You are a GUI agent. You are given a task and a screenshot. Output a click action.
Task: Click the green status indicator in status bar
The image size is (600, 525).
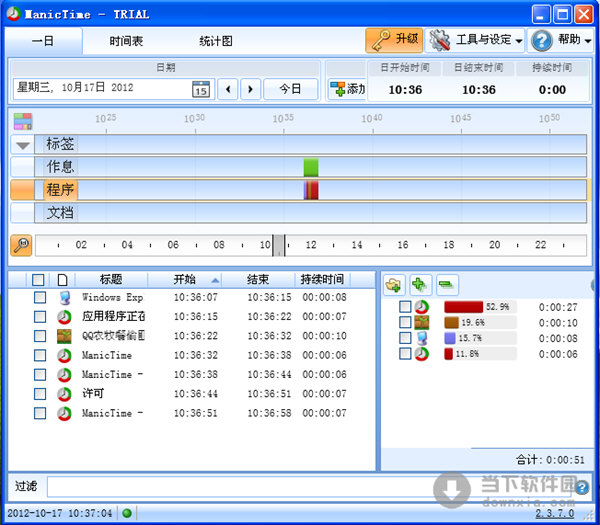coord(126,513)
